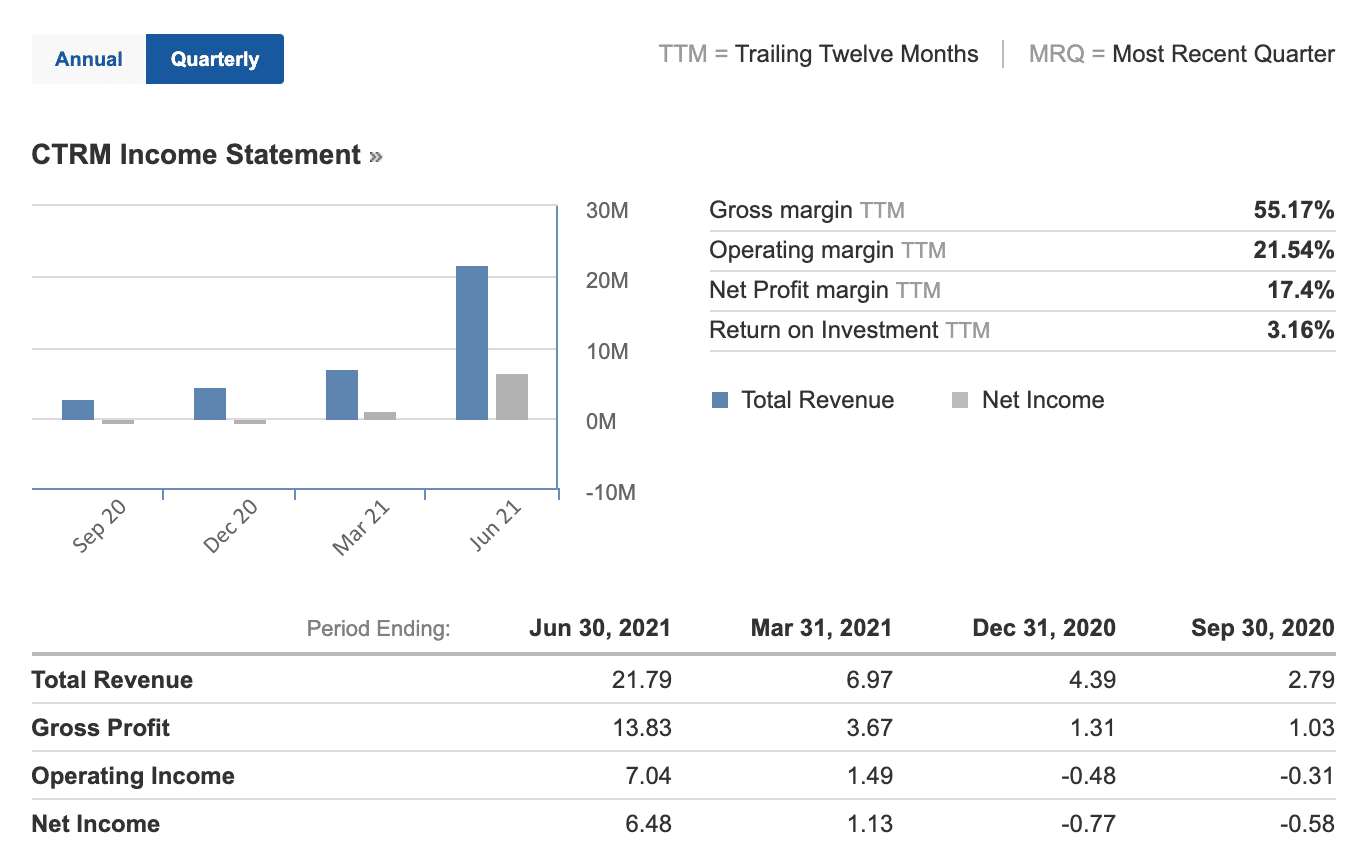Click the 1.49 Operating Income value
Image resolution: width=1356 pixels, height=866 pixels.
pos(869,776)
